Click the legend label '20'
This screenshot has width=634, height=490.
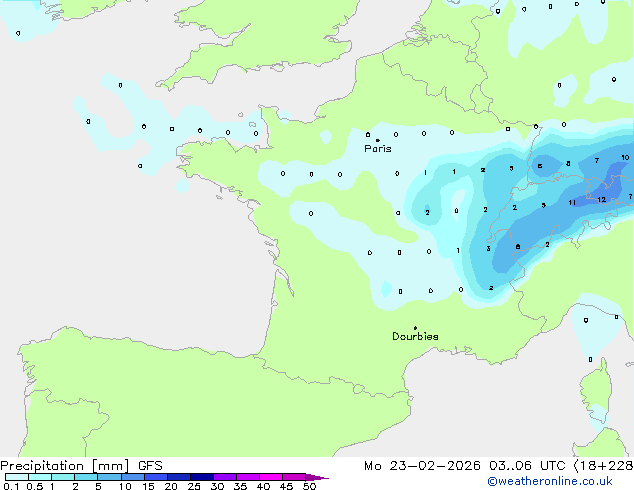[171, 486]
